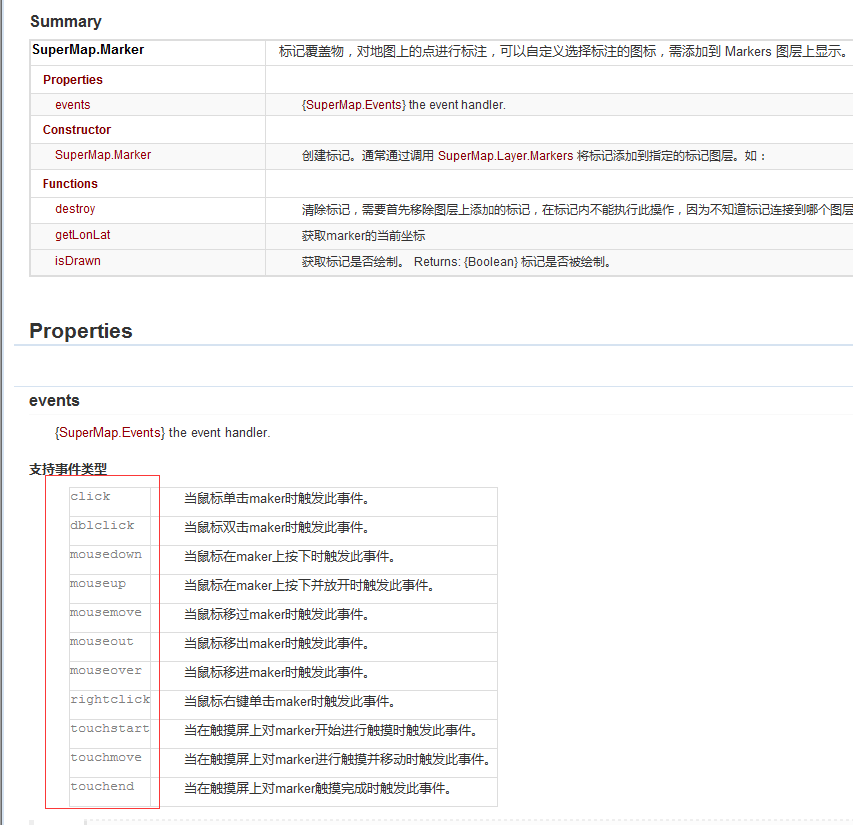
Task: Follow the SuperMap.Layer.Markers link
Action: click(505, 156)
